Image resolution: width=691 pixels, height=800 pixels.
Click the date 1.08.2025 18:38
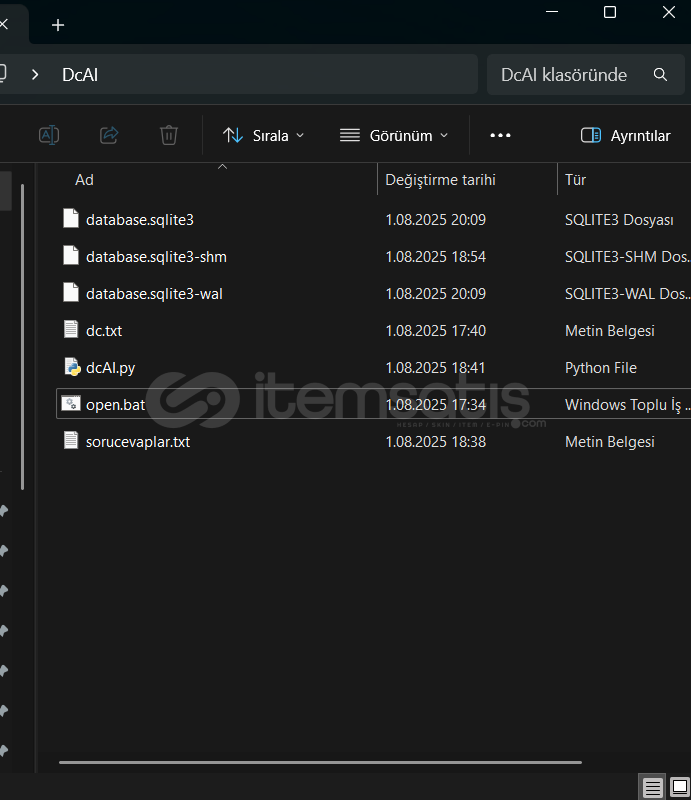[x=435, y=442]
